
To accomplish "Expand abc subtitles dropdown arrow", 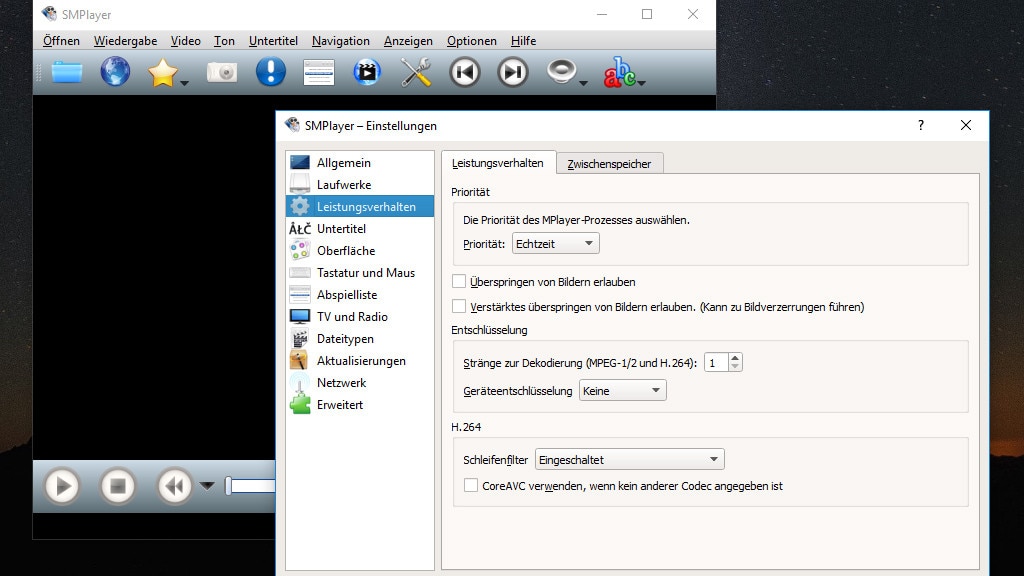I will pos(642,83).
